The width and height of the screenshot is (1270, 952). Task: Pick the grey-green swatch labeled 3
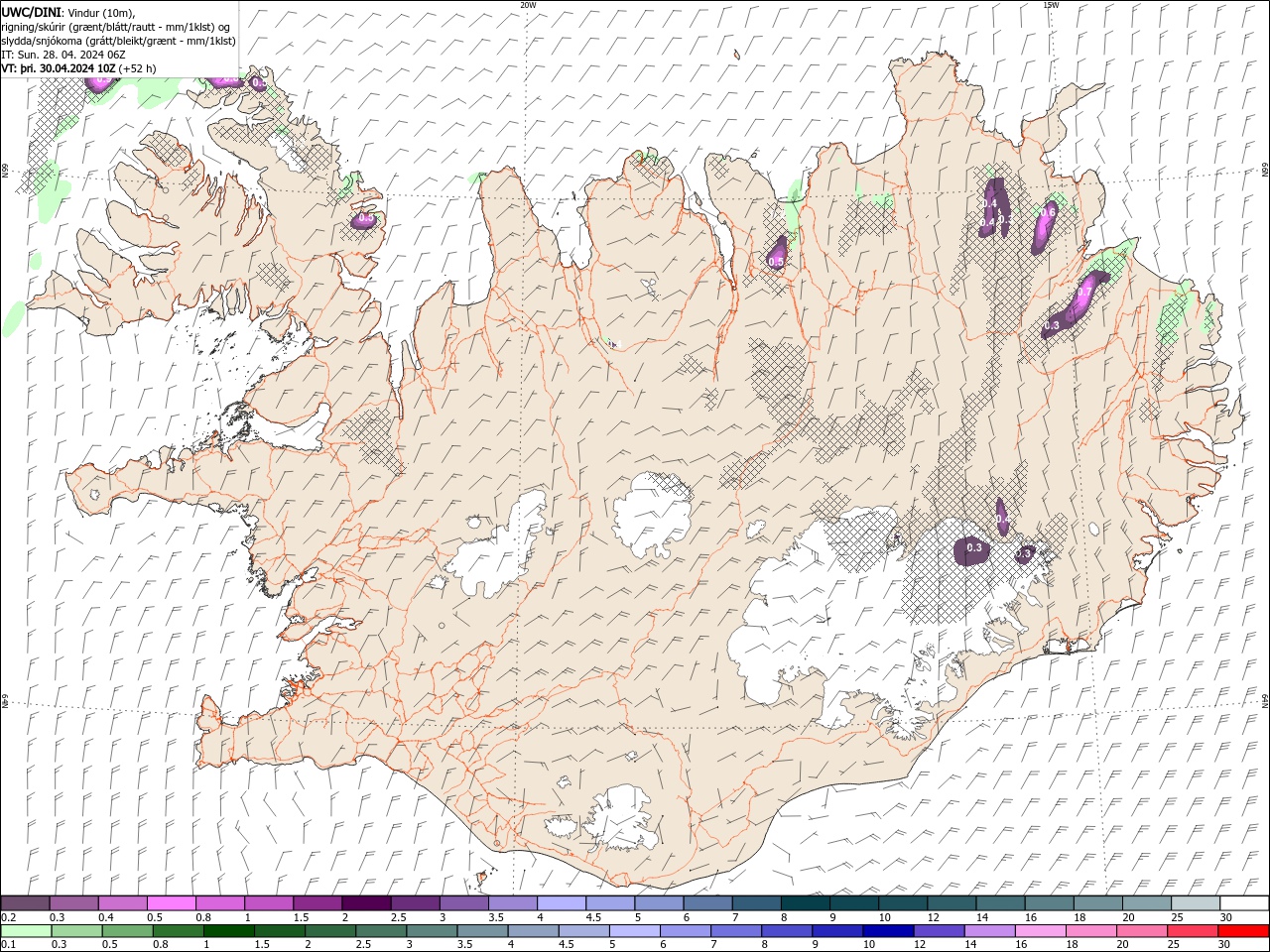point(431,931)
